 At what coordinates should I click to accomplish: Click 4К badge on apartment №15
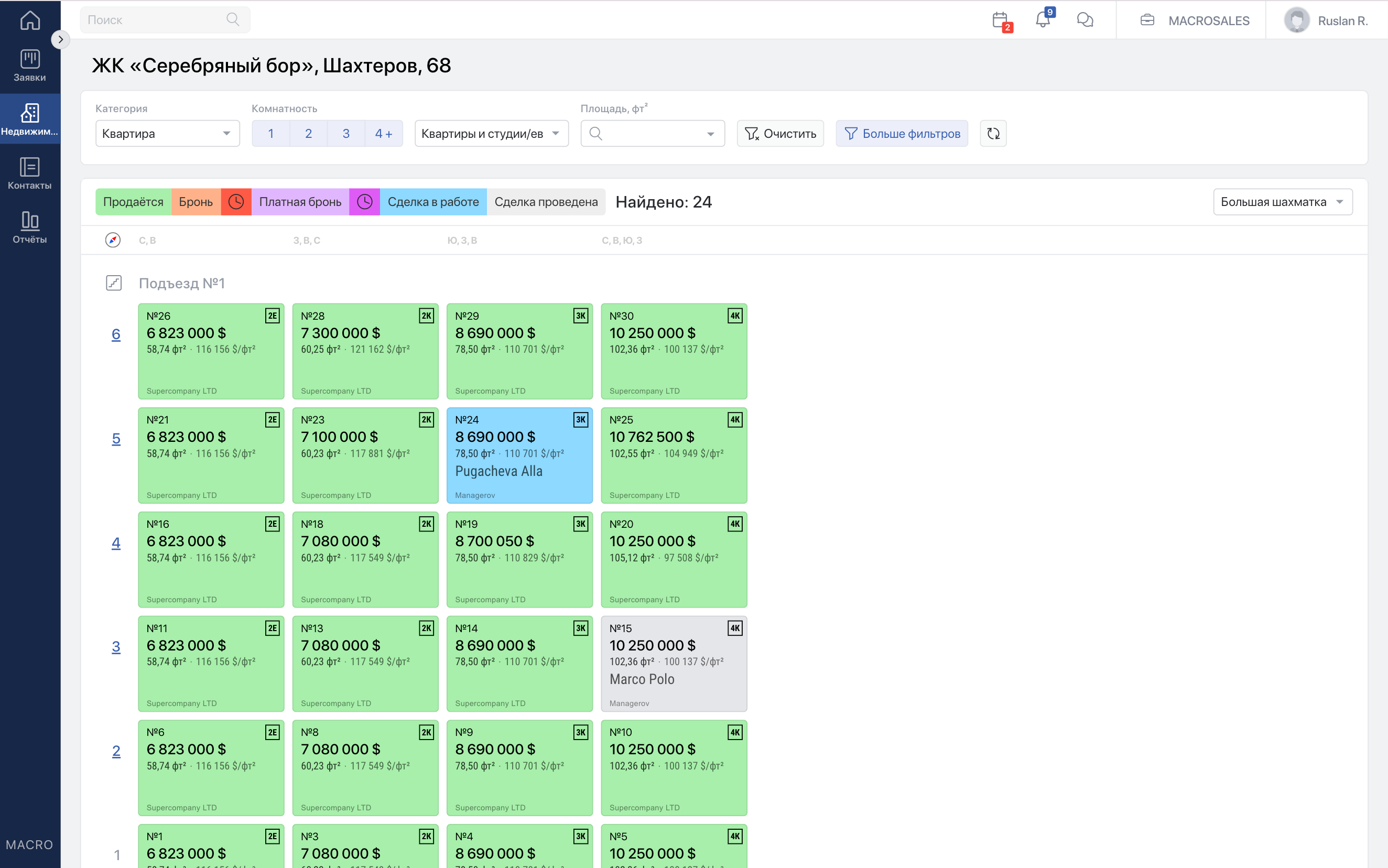click(x=735, y=628)
